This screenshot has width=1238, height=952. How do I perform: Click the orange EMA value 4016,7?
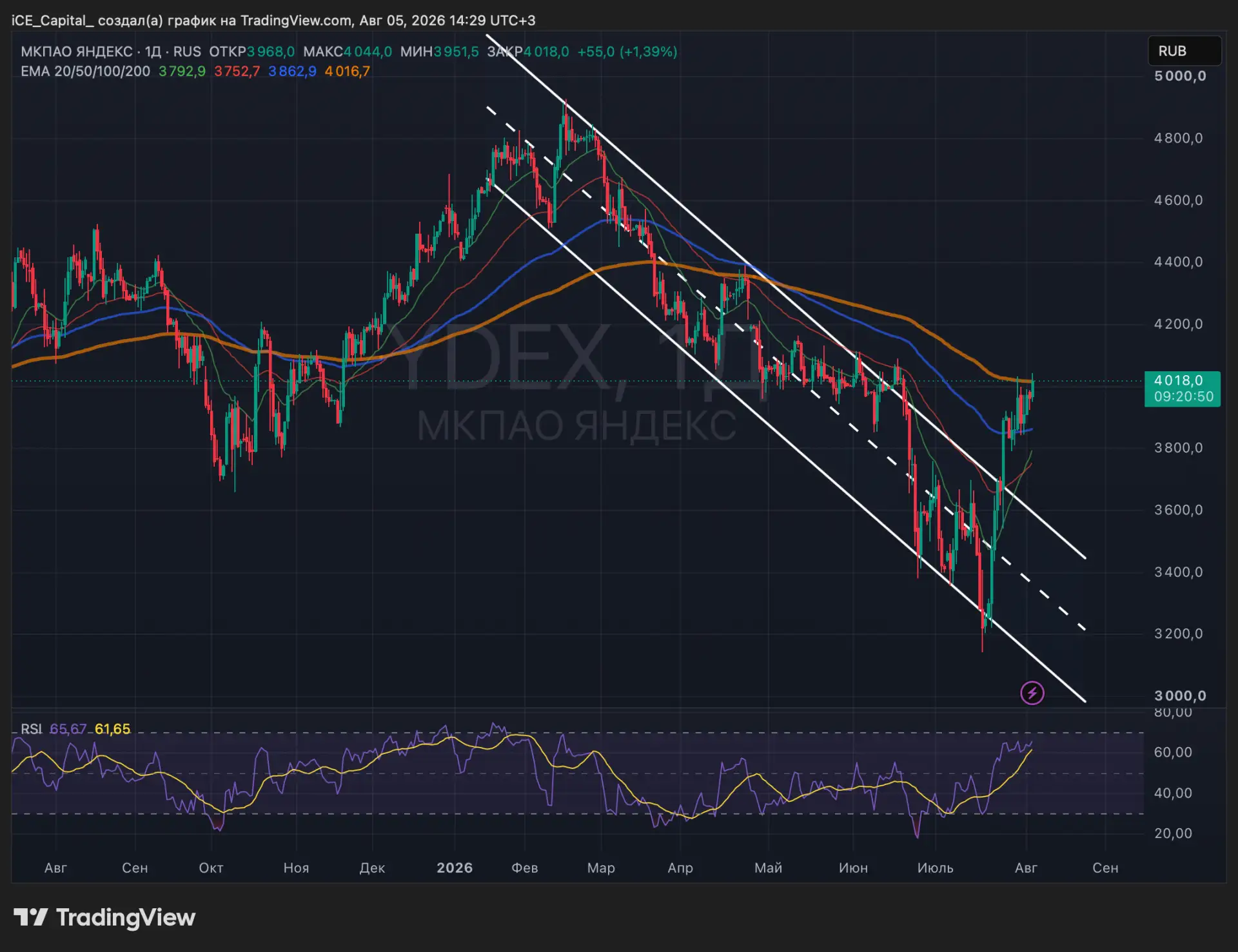pyautogui.click(x=348, y=71)
